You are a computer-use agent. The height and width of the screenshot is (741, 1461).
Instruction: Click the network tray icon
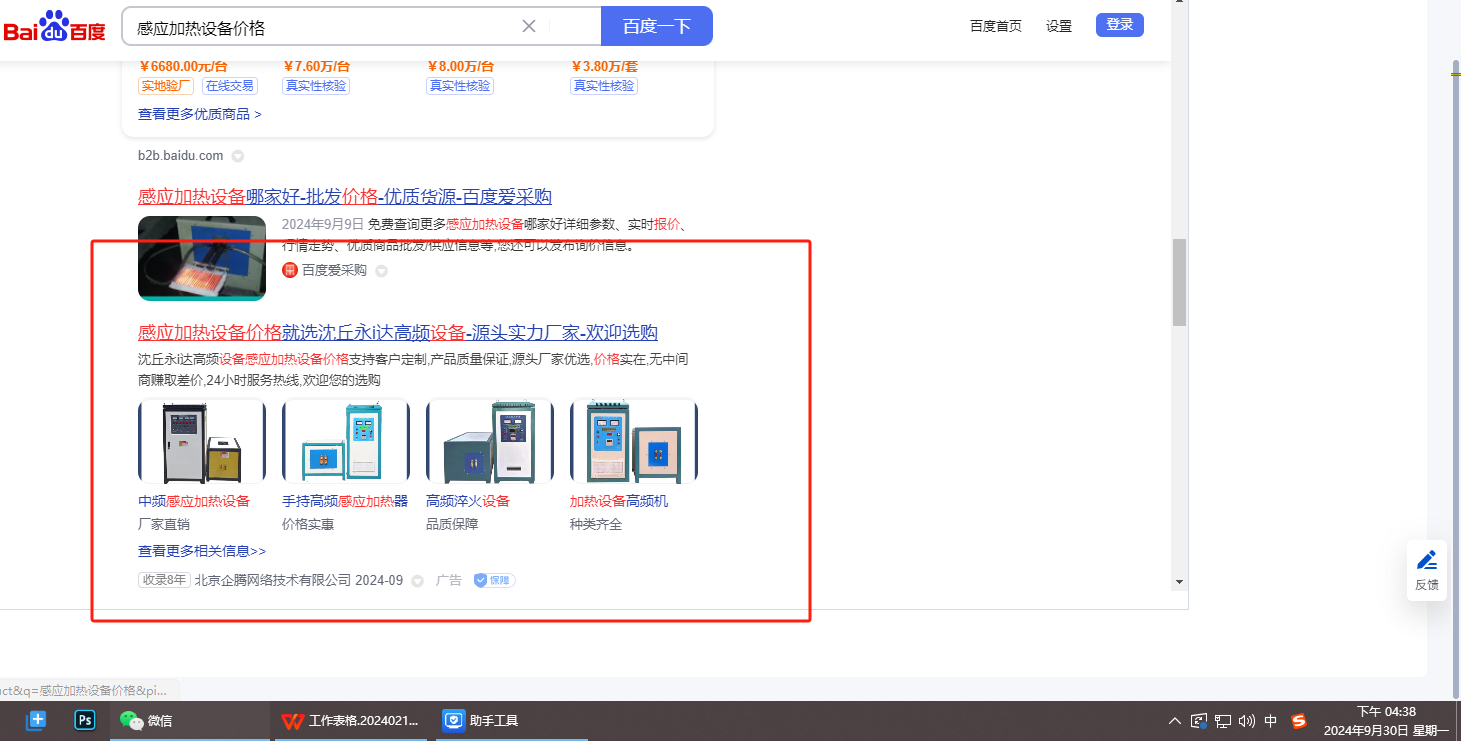(x=1223, y=721)
